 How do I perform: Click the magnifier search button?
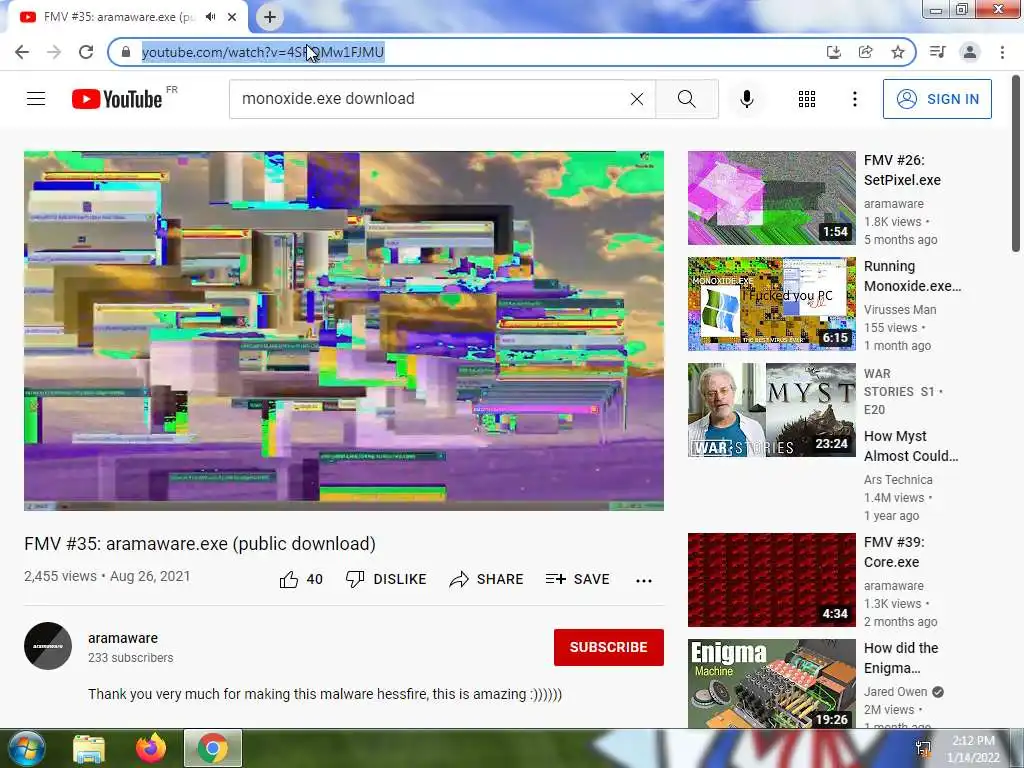tap(686, 99)
